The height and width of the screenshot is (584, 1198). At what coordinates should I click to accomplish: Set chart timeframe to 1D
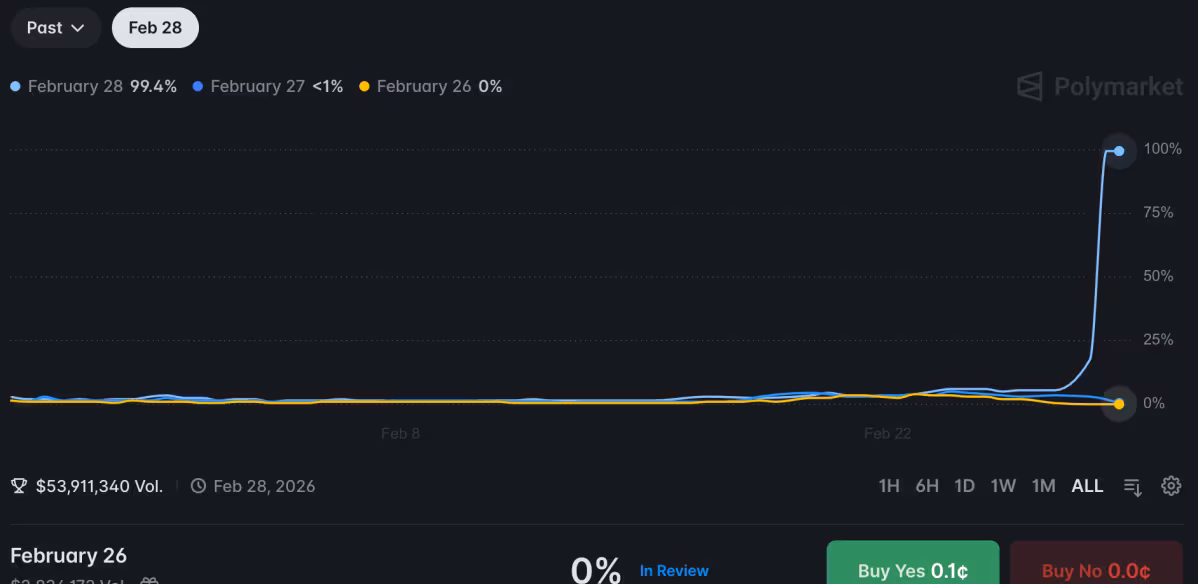964,486
